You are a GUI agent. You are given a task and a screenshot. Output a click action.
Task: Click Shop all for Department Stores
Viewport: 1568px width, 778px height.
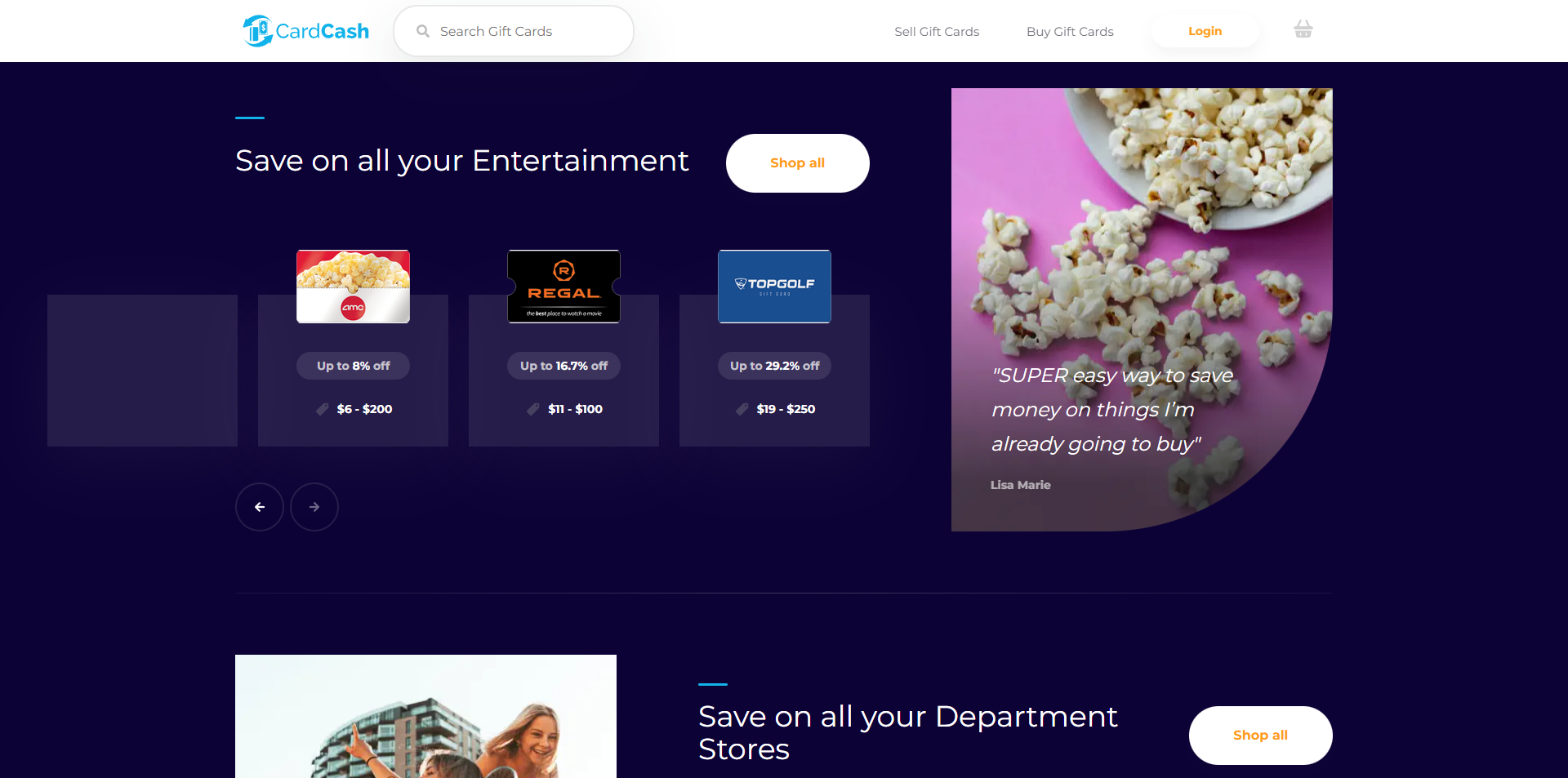(1260, 735)
